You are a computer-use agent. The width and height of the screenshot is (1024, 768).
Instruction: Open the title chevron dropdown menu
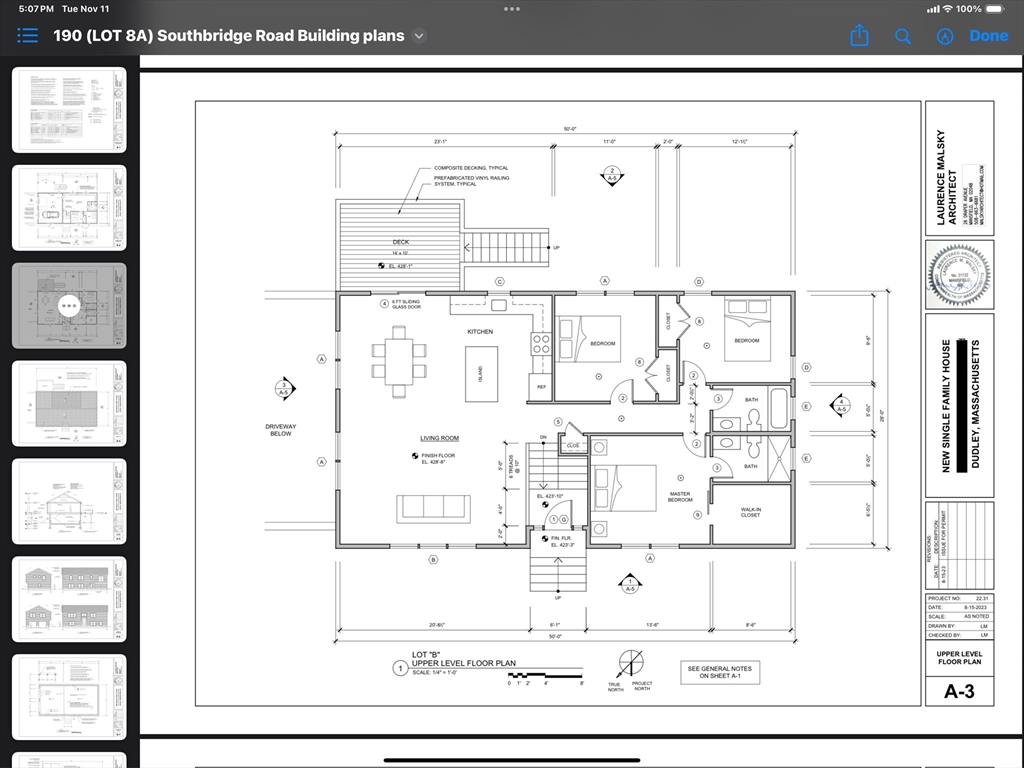(x=420, y=35)
